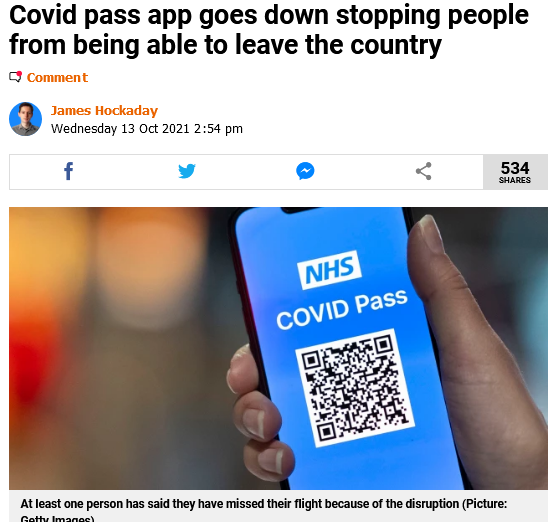Tweet the article via Twitter icon
This screenshot has width=557, height=522.
(x=187, y=171)
